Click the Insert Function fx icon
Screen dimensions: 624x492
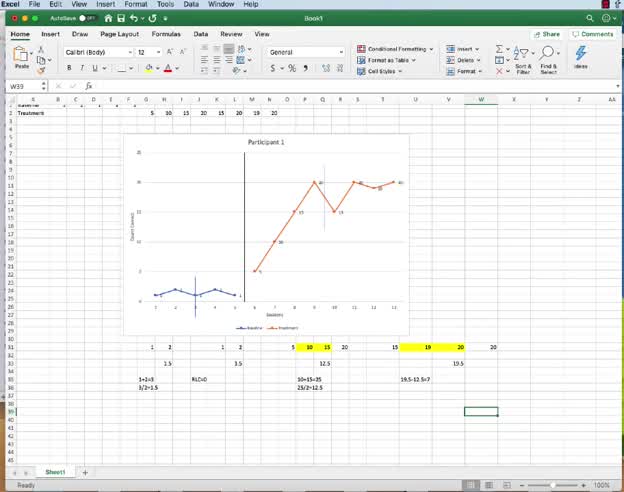point(89,86)
